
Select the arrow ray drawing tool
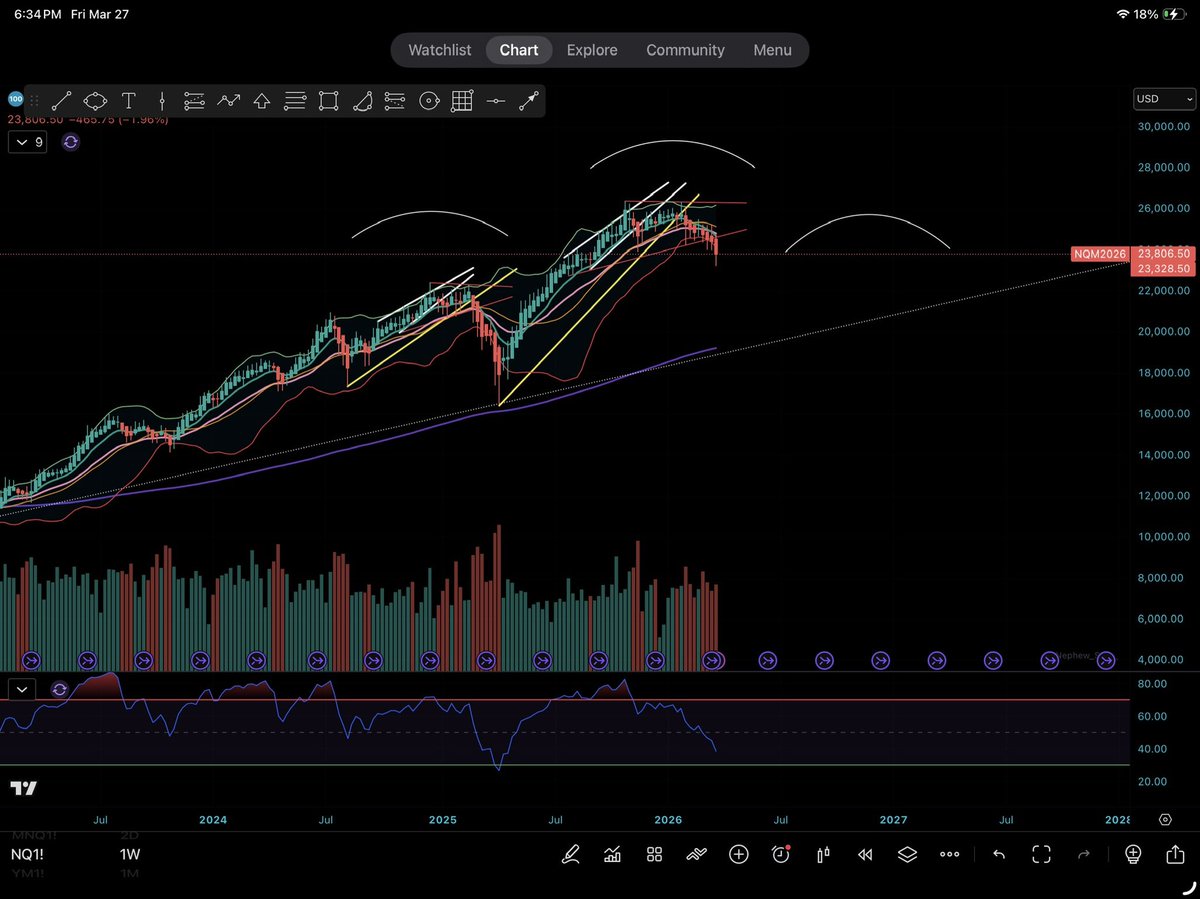529,101
